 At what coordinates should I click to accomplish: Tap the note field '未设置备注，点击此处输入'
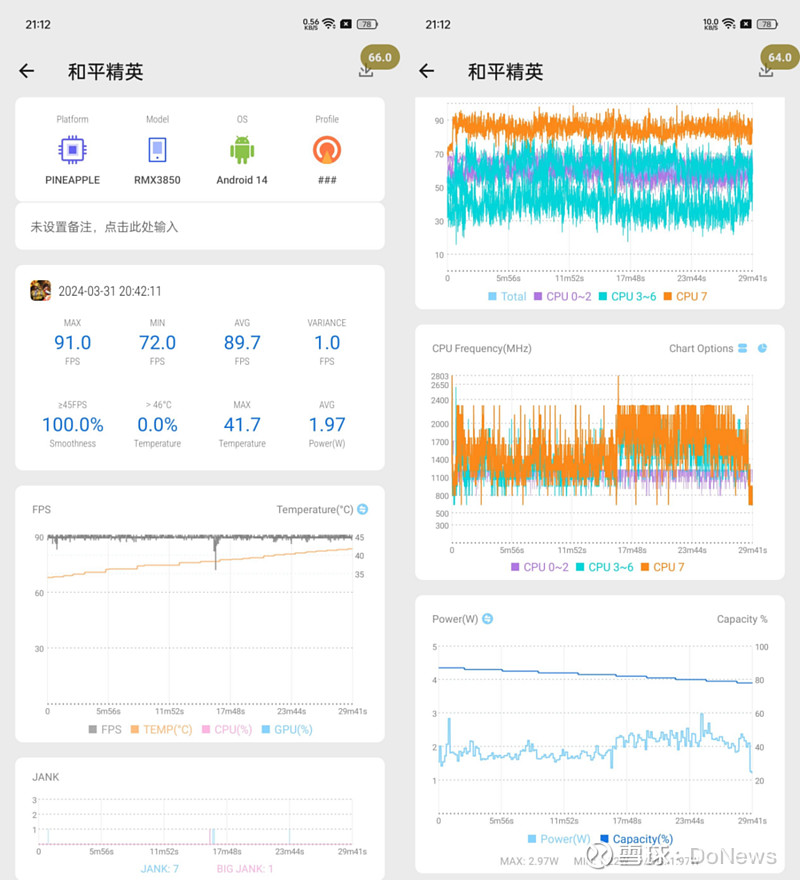[x=200, y=227]
